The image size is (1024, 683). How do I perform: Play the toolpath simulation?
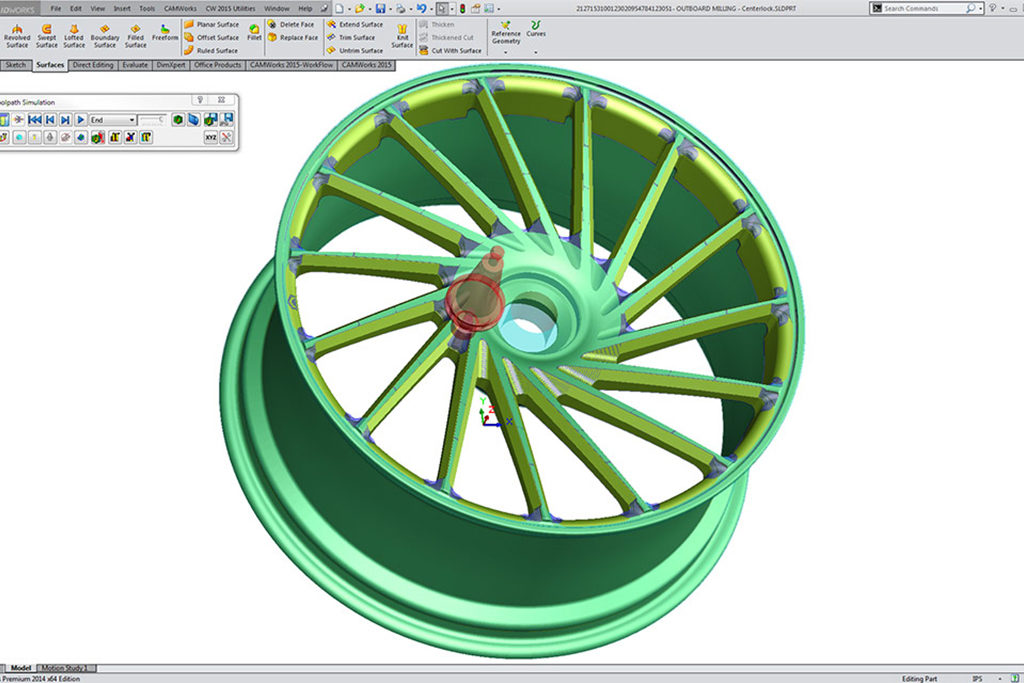pos(80,119)
